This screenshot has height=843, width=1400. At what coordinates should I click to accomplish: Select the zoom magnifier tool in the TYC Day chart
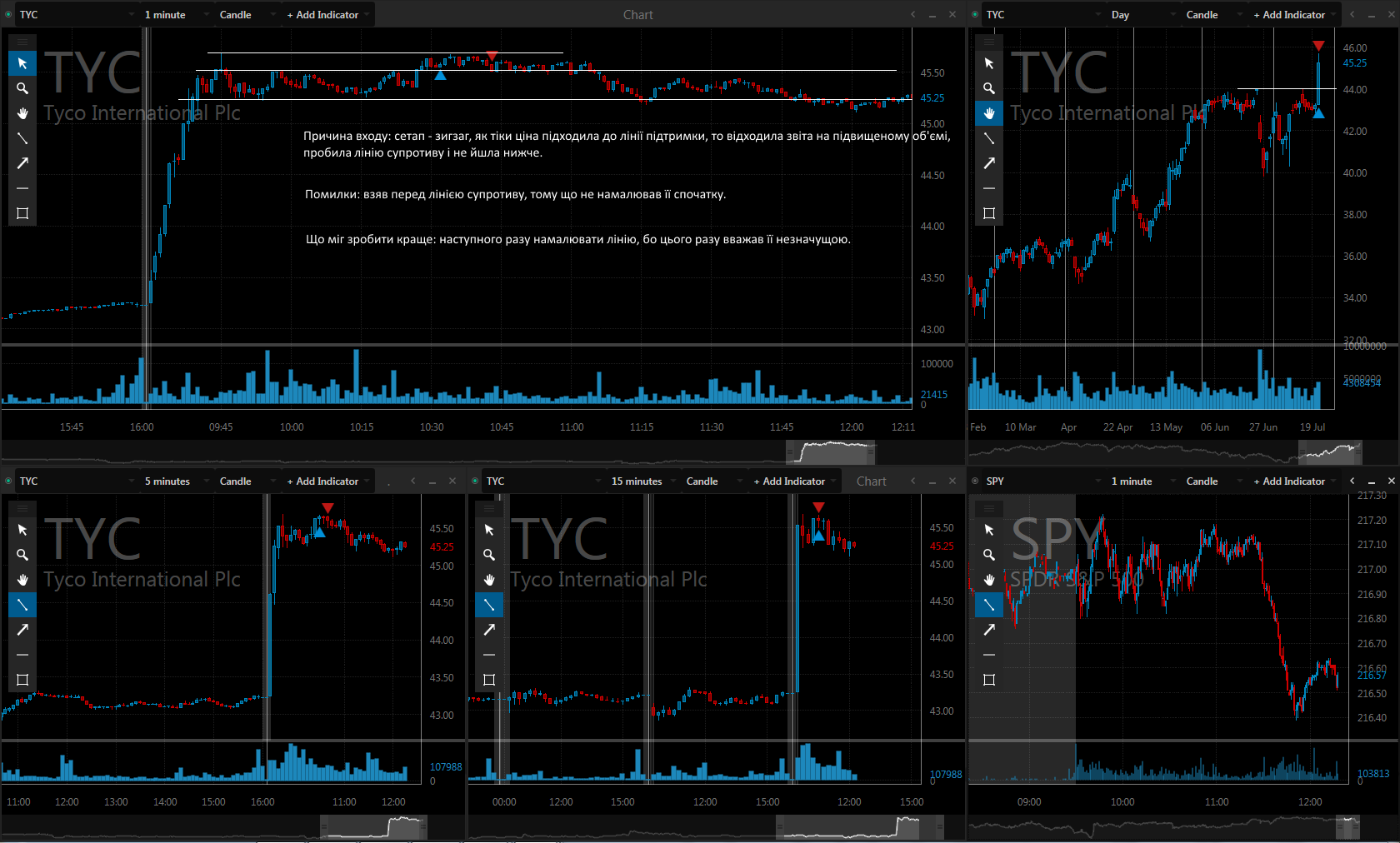[x=989, y=88]
